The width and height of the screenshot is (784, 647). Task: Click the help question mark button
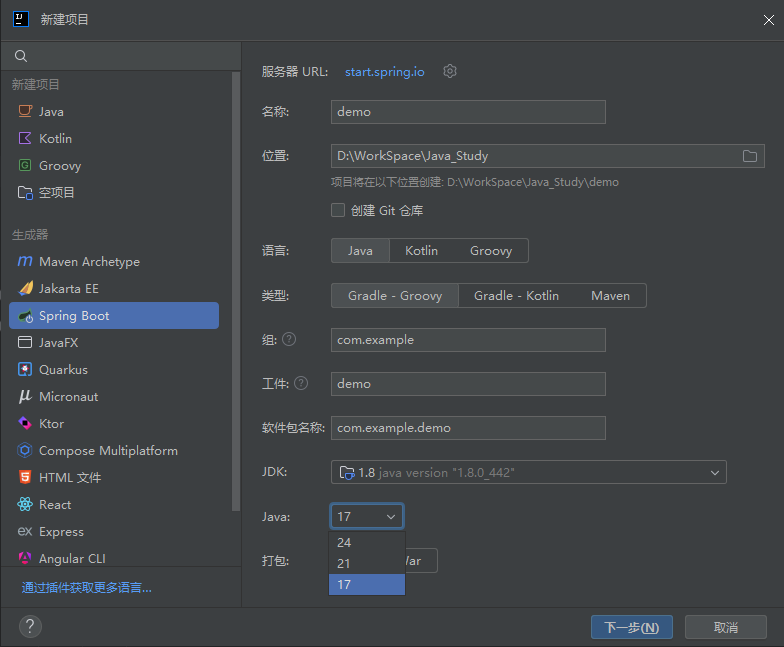point(30,626)
